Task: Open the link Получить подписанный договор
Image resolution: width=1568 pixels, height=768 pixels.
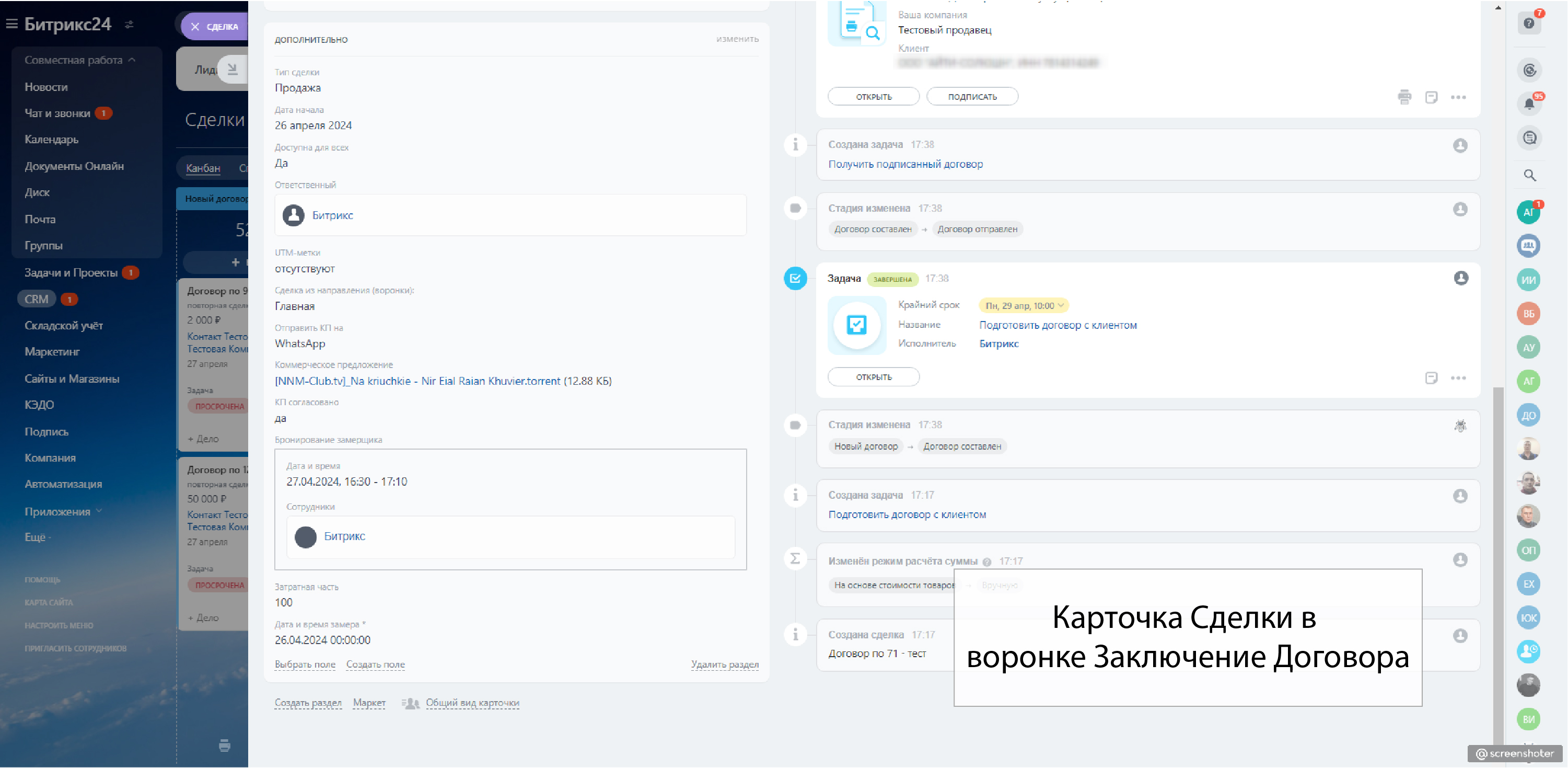Action: click(x=905, y=164)
